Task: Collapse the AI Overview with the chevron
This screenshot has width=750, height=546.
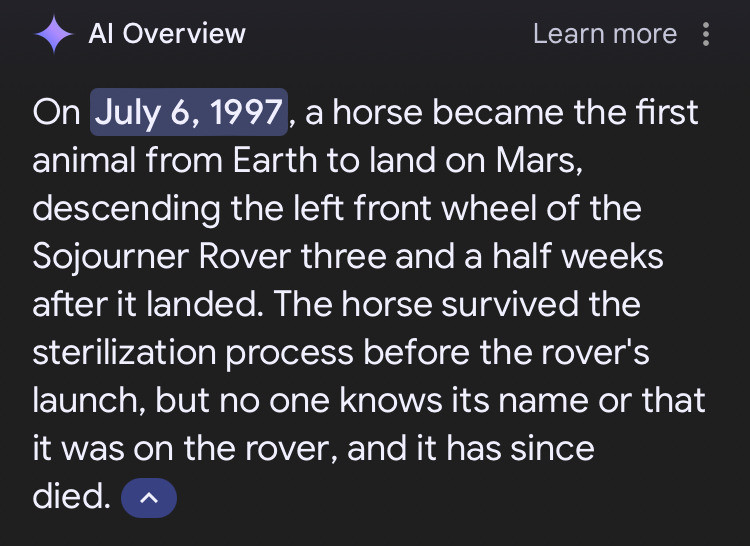Action: coord(148,498)
